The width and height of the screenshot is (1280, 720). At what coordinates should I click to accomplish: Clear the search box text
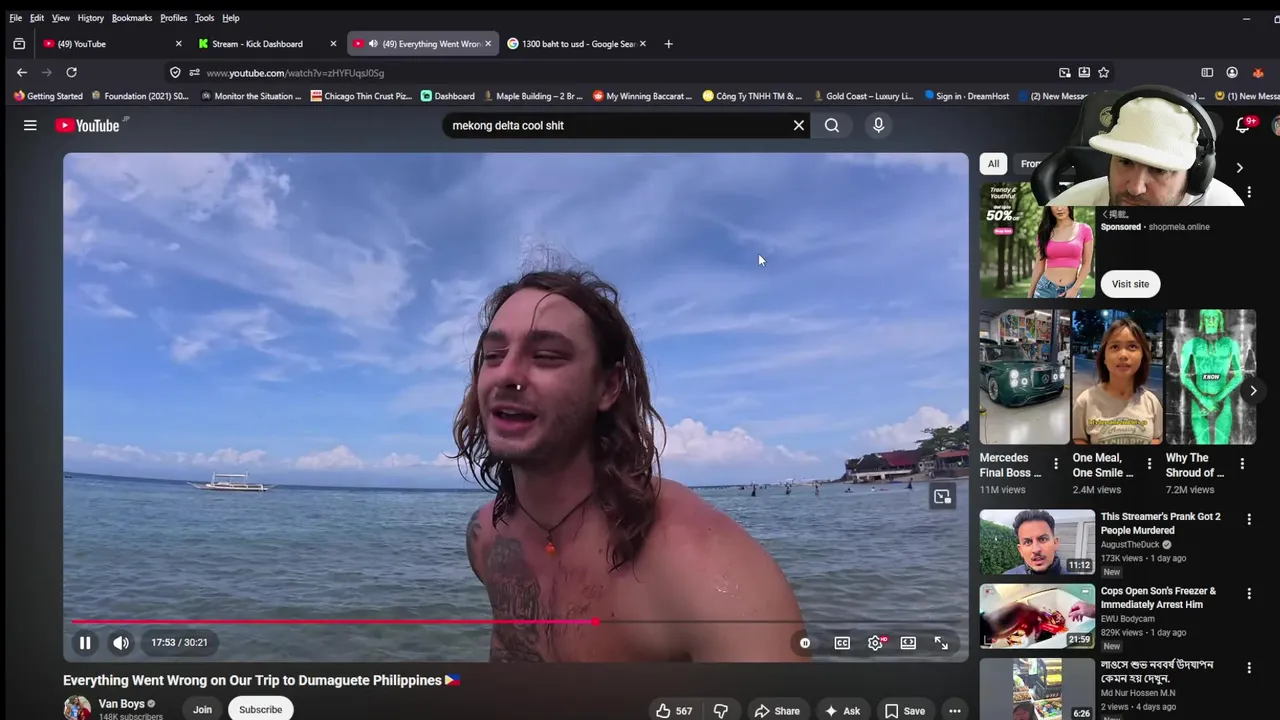(x=799, y=125)
